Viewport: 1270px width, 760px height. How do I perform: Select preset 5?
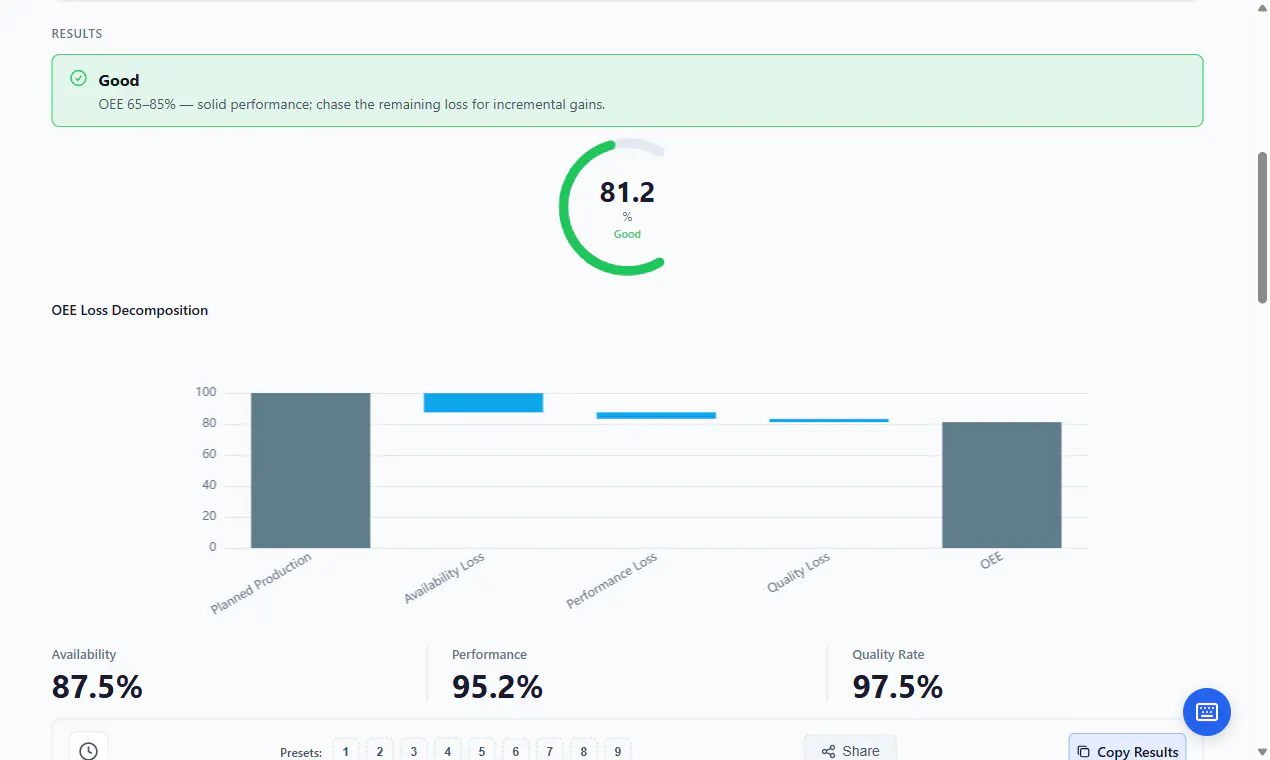482,751
